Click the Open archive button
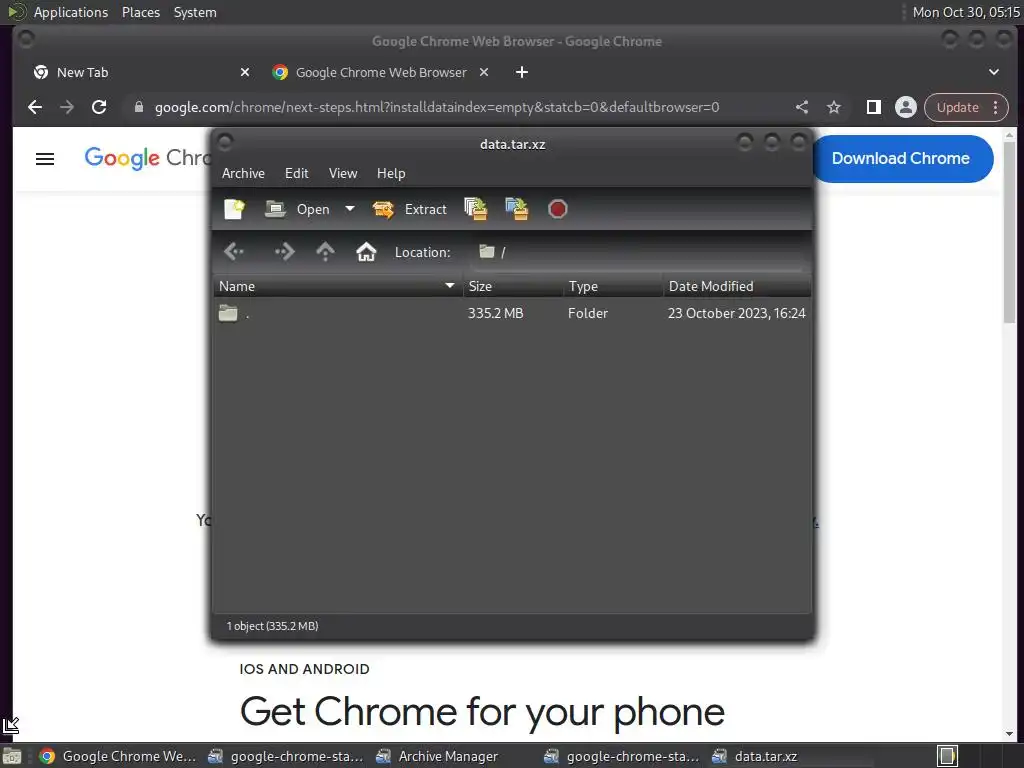 (298, 209)
